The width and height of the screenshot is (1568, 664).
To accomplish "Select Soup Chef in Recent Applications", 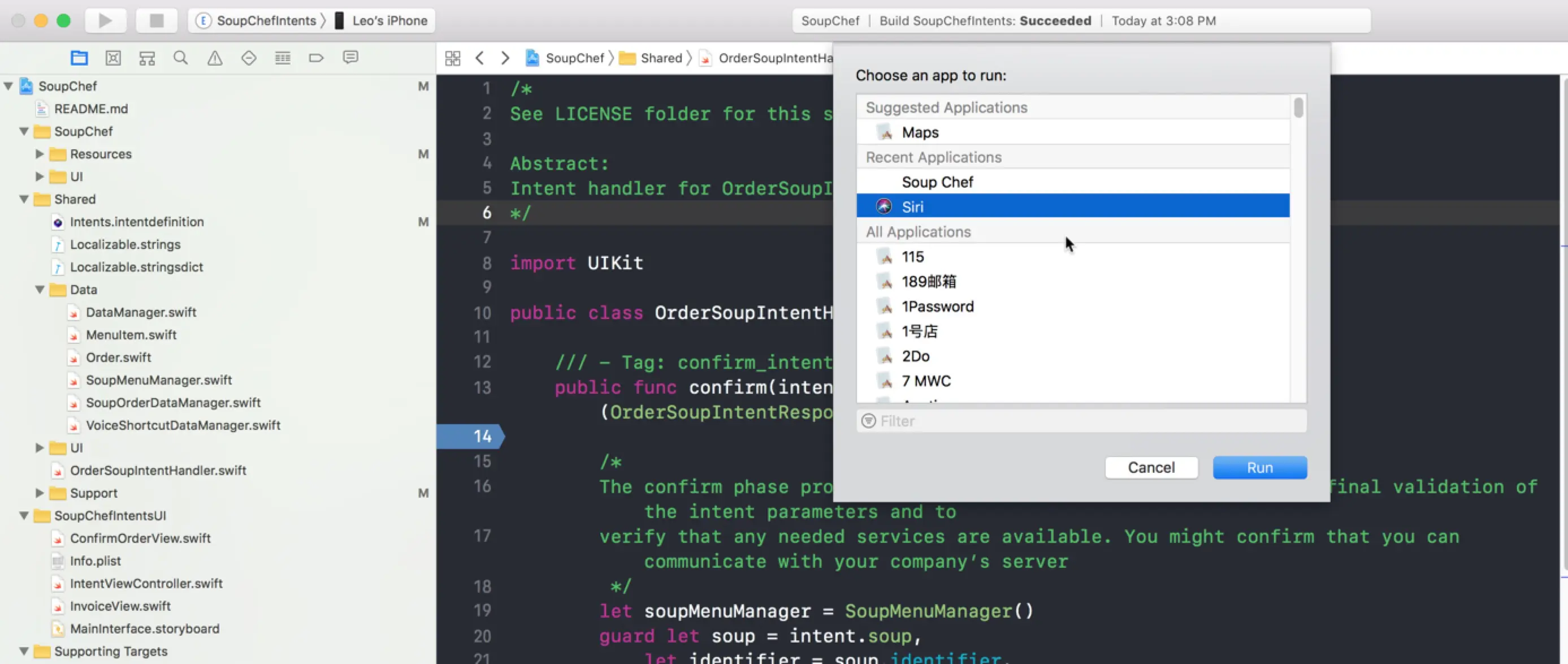I will [x=937, y=182].
